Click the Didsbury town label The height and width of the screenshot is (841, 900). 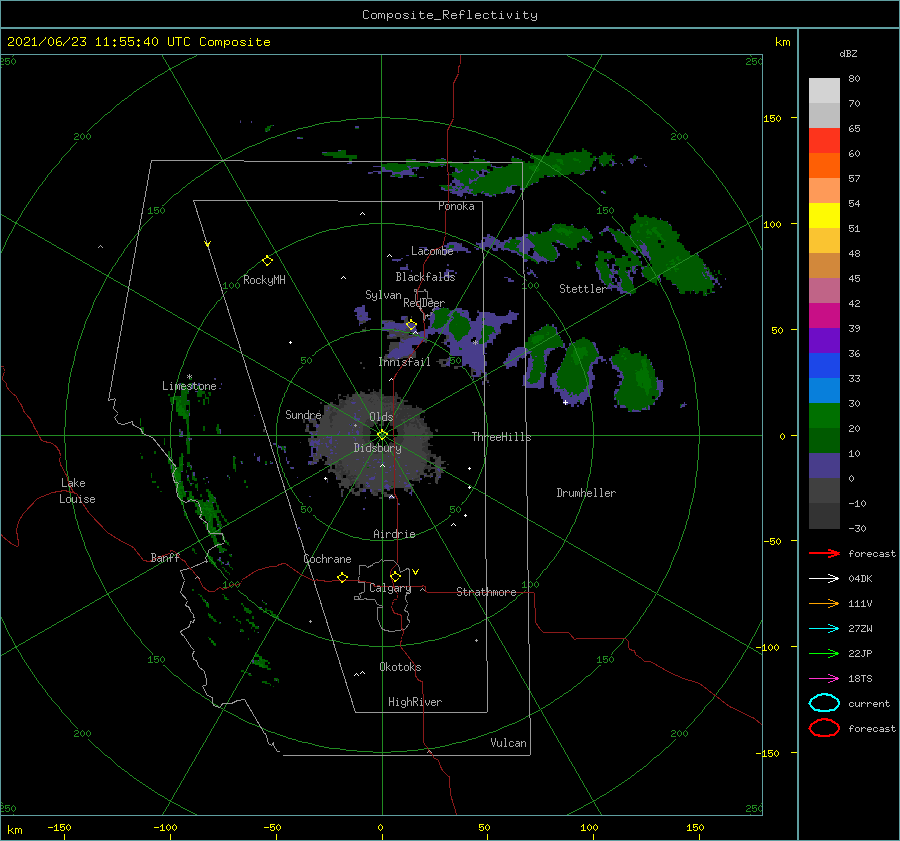[377, 448]
